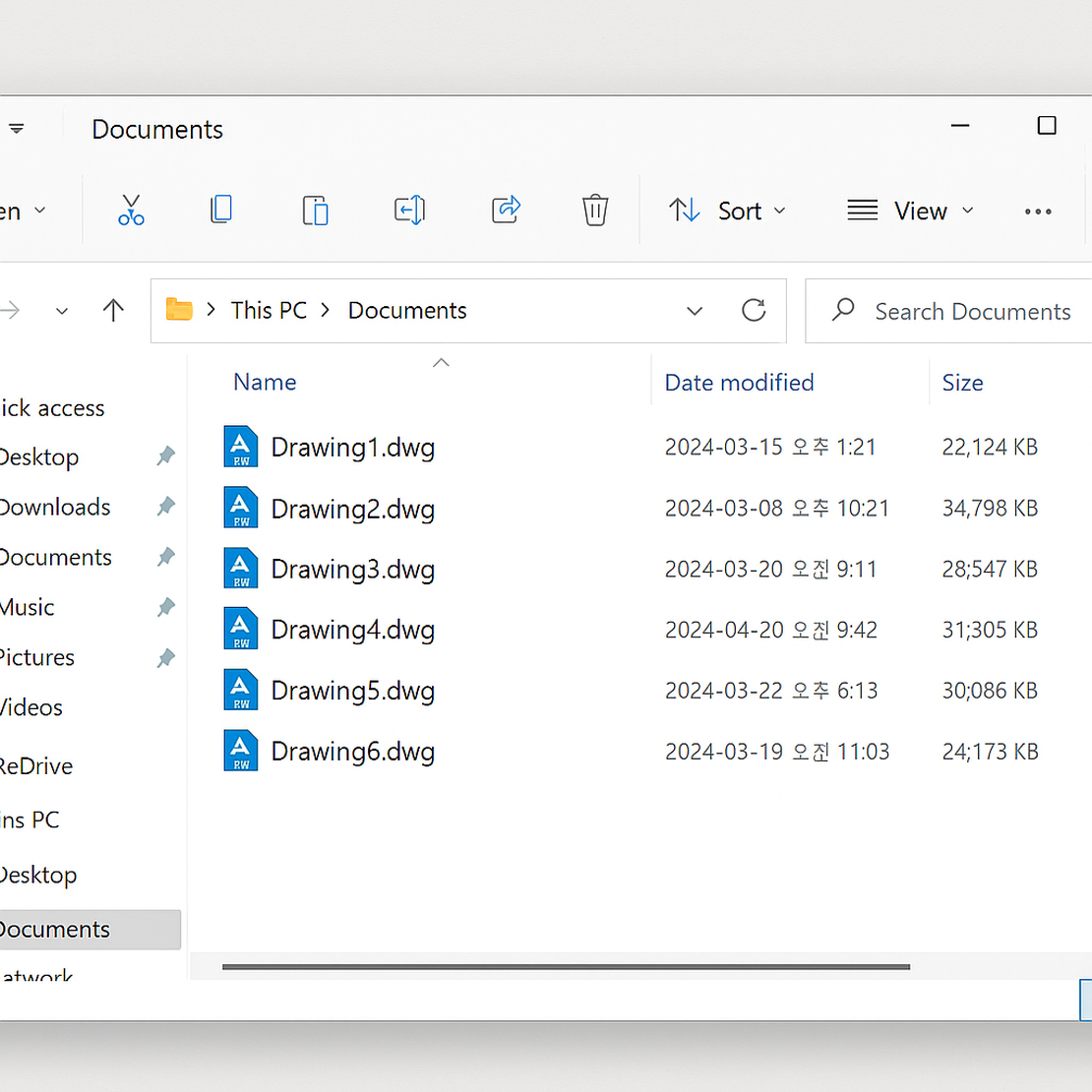
Task: Click the search magnifier icon
Action: coord(843,309)
